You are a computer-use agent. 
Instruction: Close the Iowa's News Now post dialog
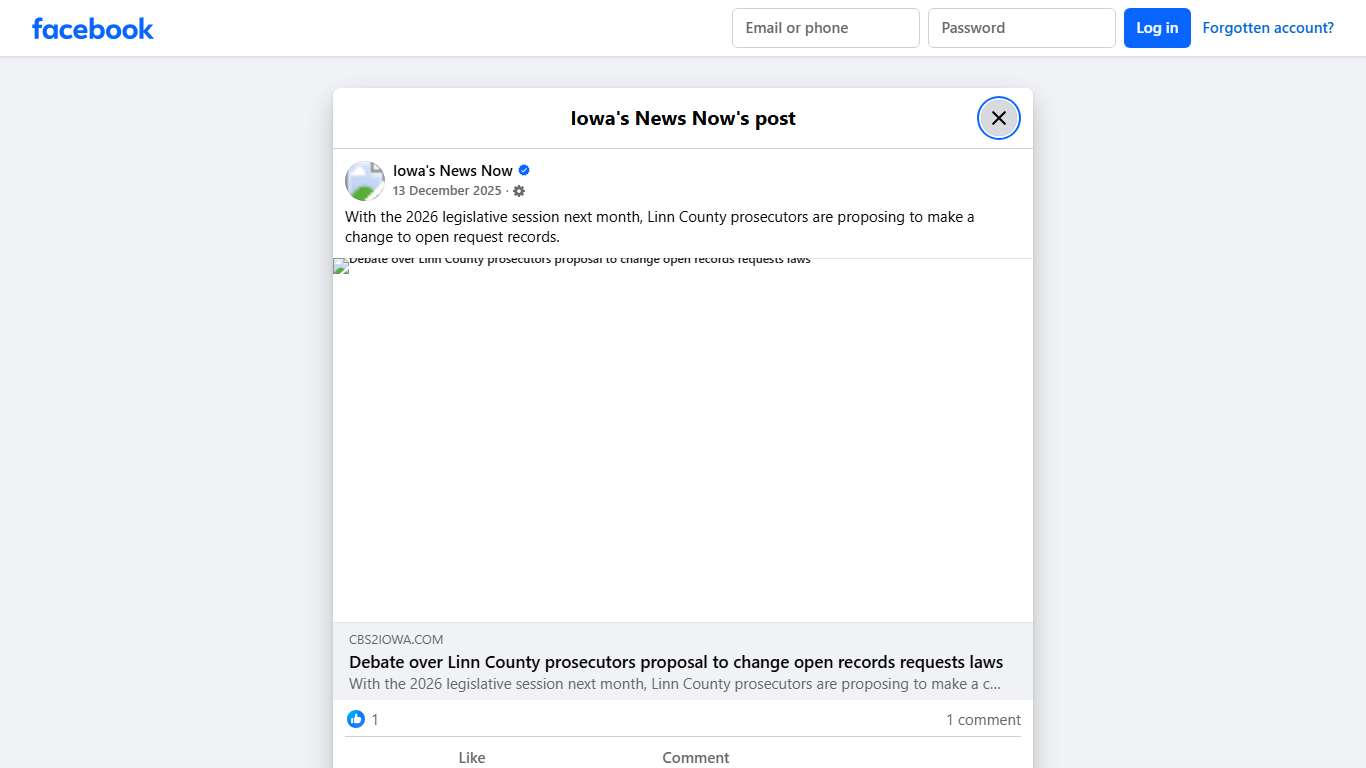pos(998,117)
